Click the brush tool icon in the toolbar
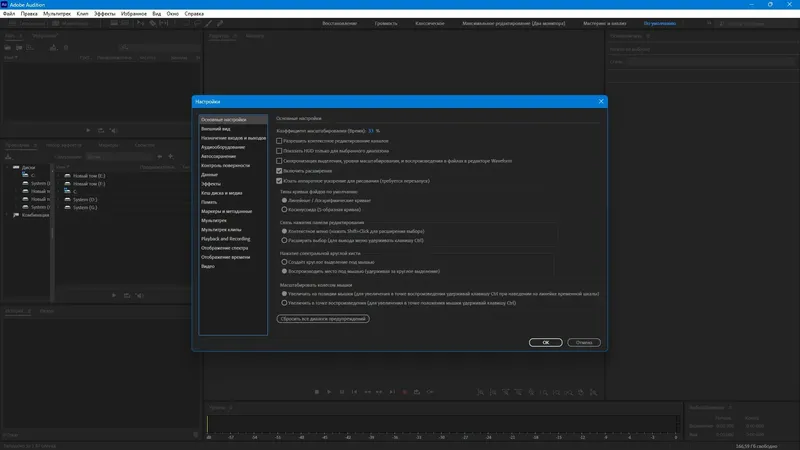800x450 pixels. (209, 23)
